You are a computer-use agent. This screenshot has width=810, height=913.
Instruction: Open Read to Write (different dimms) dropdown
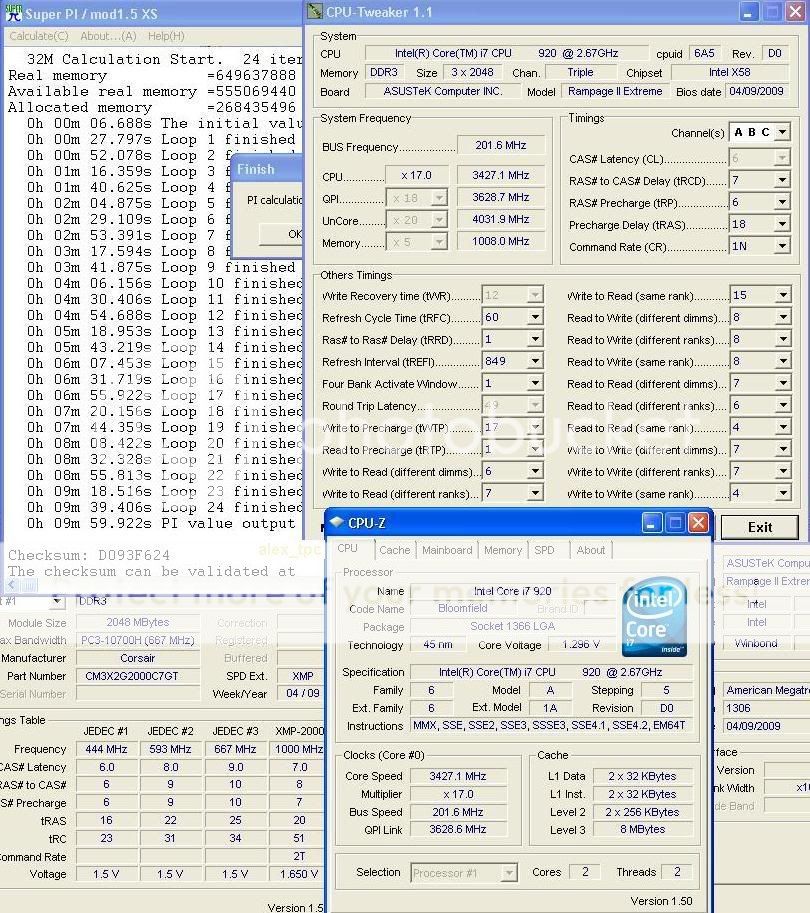[x=783, y=317]
